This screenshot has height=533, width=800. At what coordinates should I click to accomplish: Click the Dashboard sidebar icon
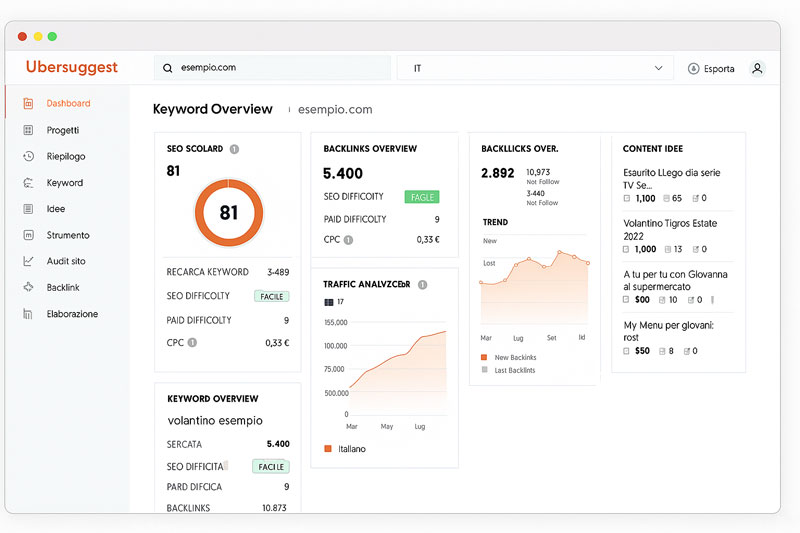click(x=28, y=104)
